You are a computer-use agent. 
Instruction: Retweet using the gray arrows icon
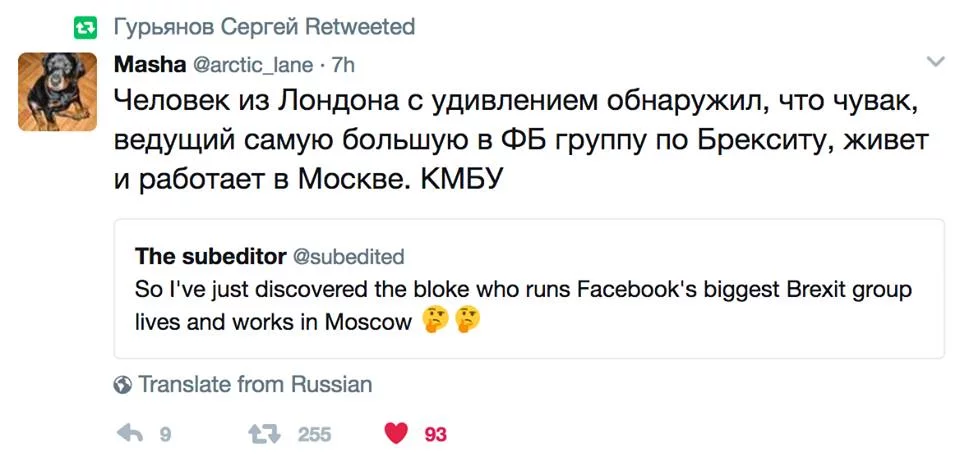tap(264, 433)
